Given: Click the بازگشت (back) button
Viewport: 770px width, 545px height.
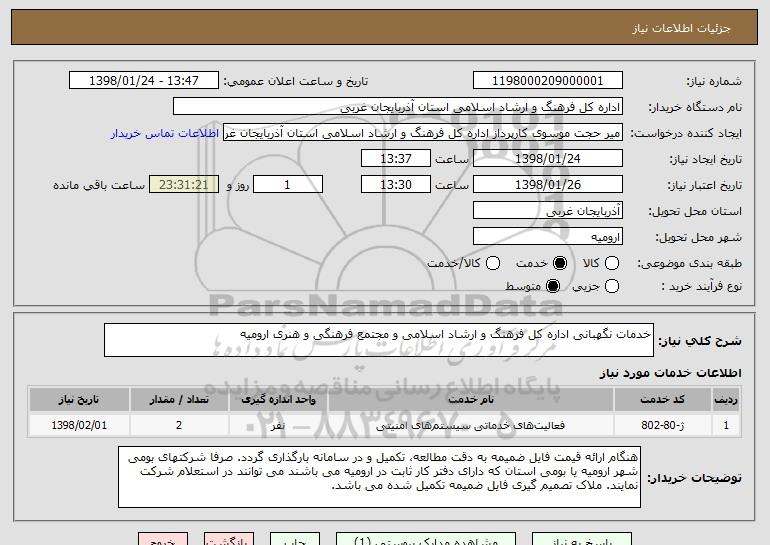Looking at the screenshot, I should point(229,540).
